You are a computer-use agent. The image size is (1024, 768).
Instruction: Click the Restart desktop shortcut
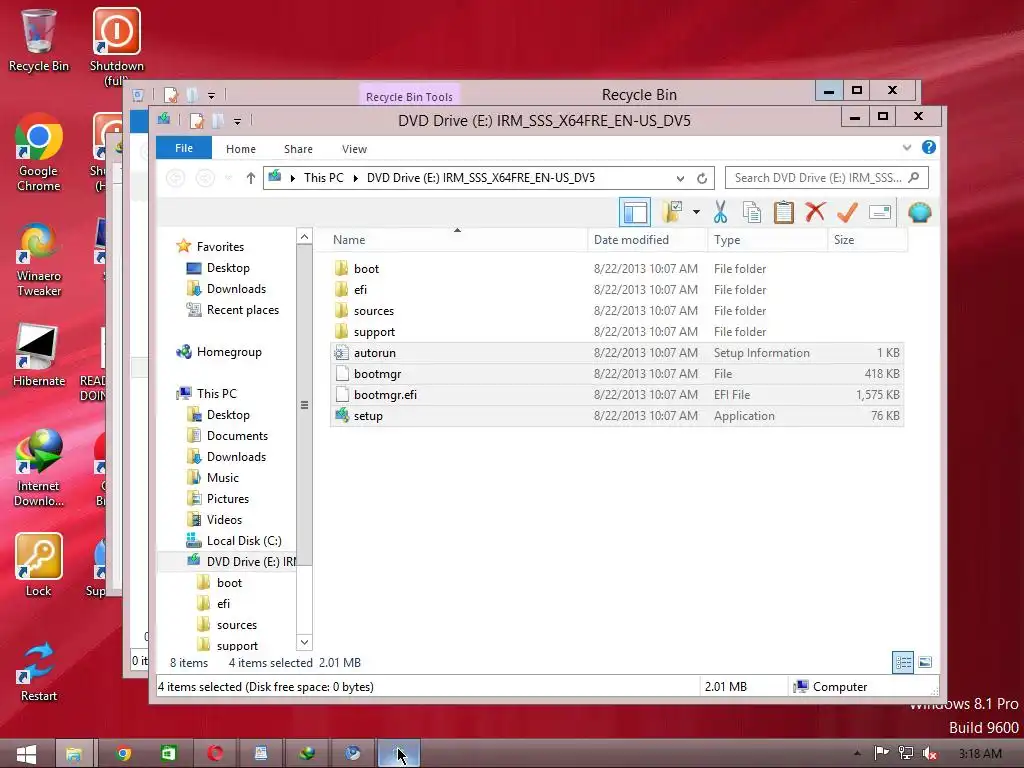click(39, 671)
